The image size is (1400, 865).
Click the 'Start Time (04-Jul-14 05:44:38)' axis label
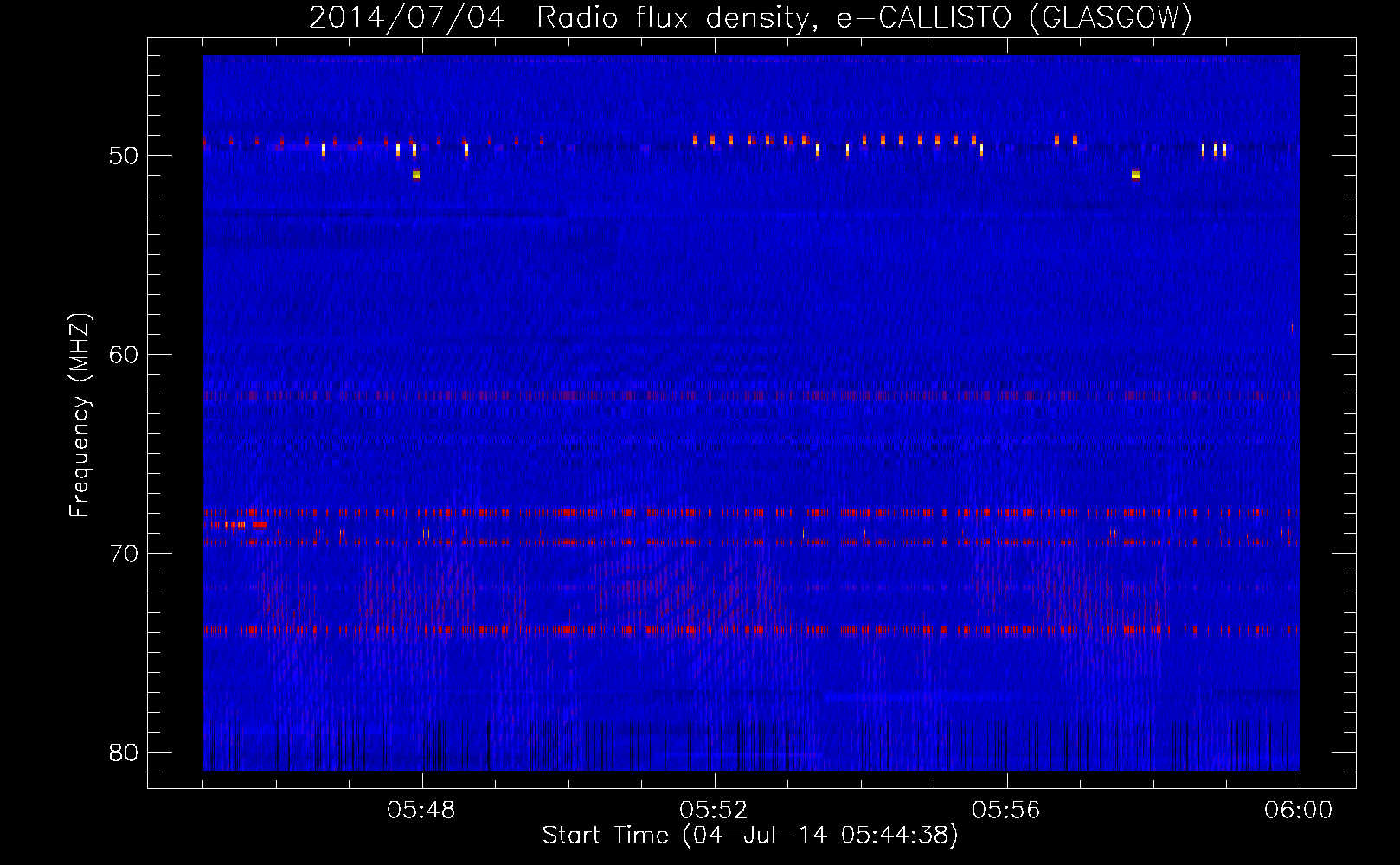tap(750, 836)
